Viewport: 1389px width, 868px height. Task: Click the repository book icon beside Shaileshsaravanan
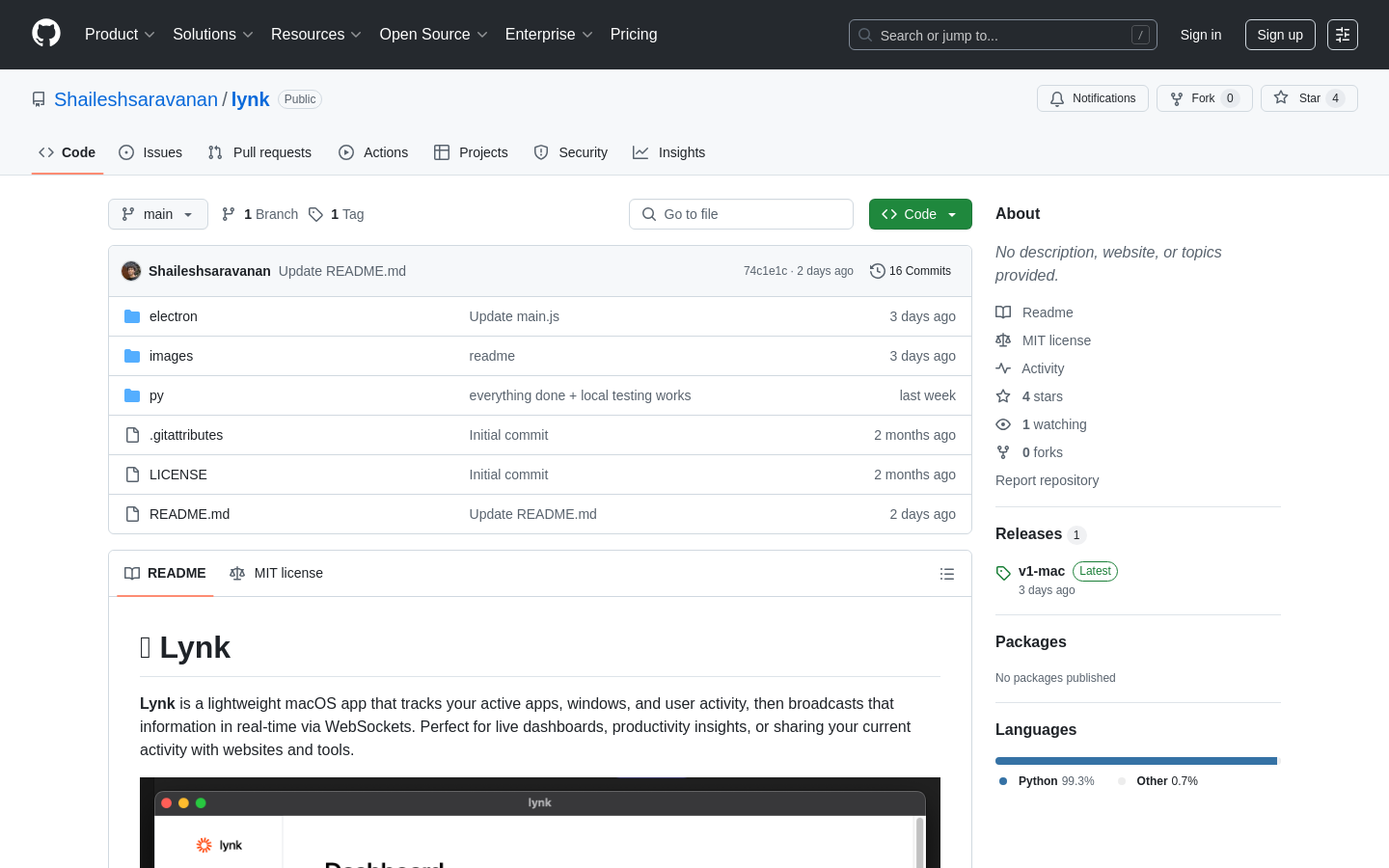tap(39, 99)
